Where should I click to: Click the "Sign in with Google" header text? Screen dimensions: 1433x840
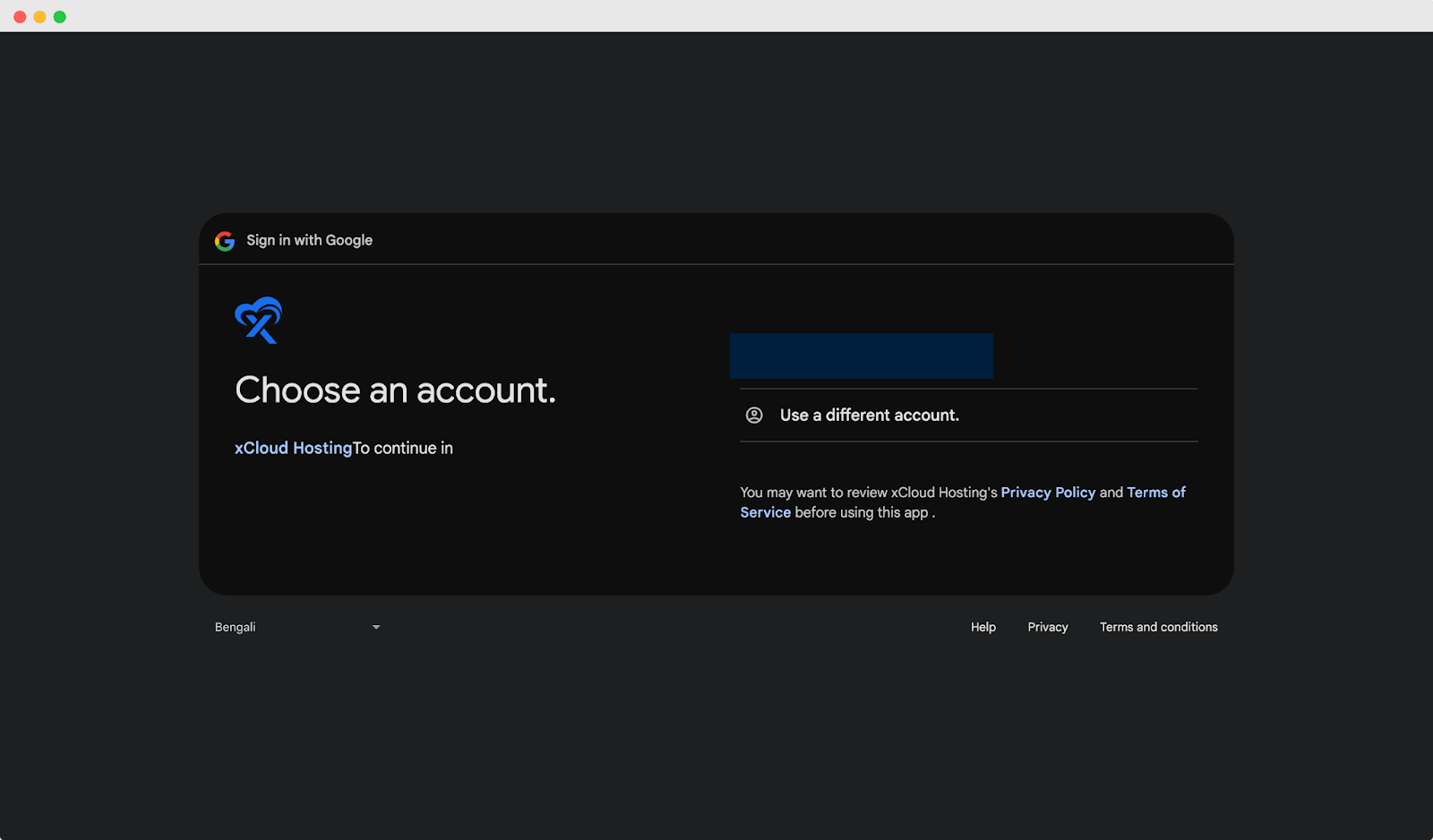tap(310, 240)
